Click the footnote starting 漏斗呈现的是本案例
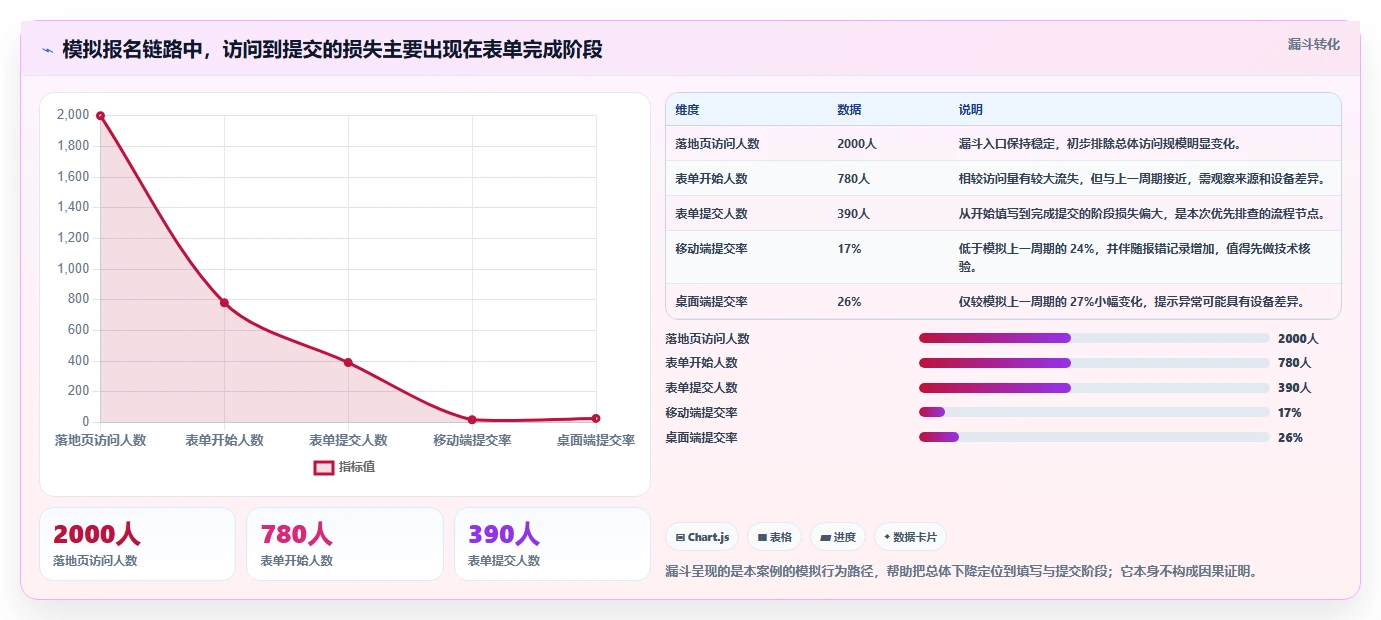Viewport: 1381px width, 620px height. coord(964,572)
